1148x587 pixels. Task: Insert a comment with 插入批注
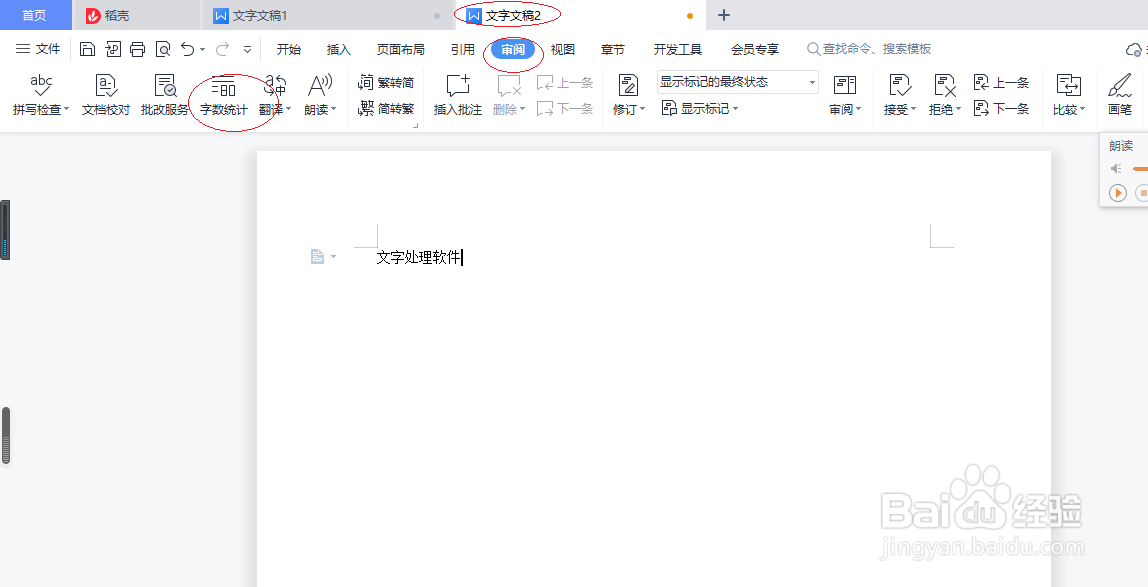pos(457,95)
